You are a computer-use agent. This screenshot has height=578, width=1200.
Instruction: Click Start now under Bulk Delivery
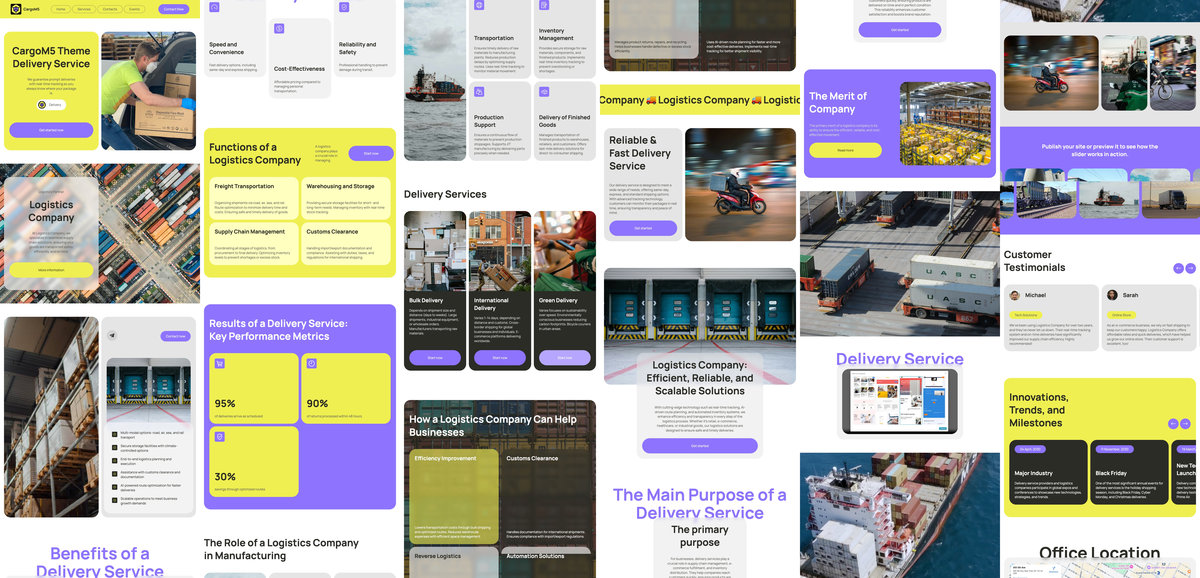[435, 357]
